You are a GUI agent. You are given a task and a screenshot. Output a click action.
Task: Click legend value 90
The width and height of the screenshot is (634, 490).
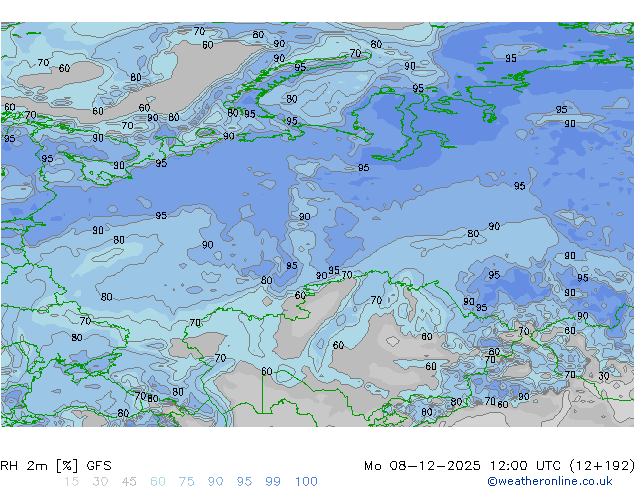(215, 482)
